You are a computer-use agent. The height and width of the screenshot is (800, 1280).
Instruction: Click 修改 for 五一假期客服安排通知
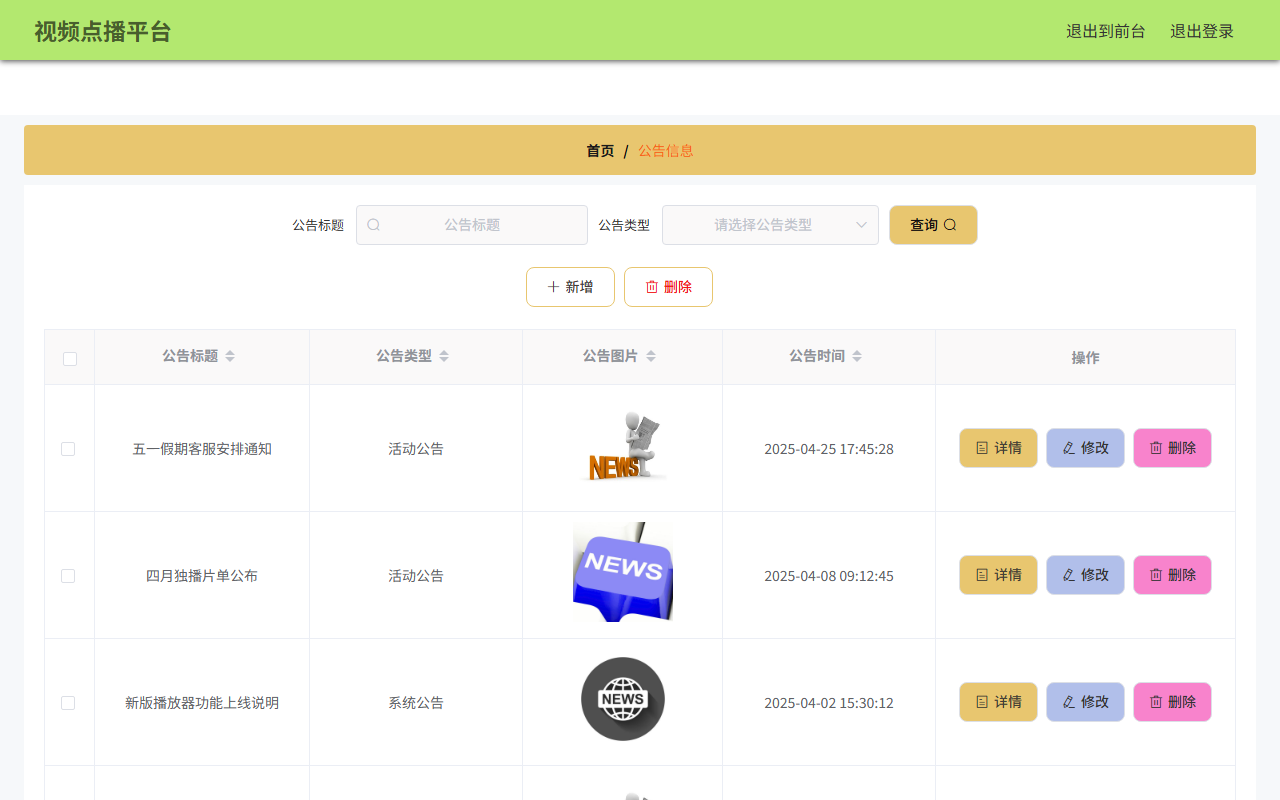click(x=1085, y=448)
